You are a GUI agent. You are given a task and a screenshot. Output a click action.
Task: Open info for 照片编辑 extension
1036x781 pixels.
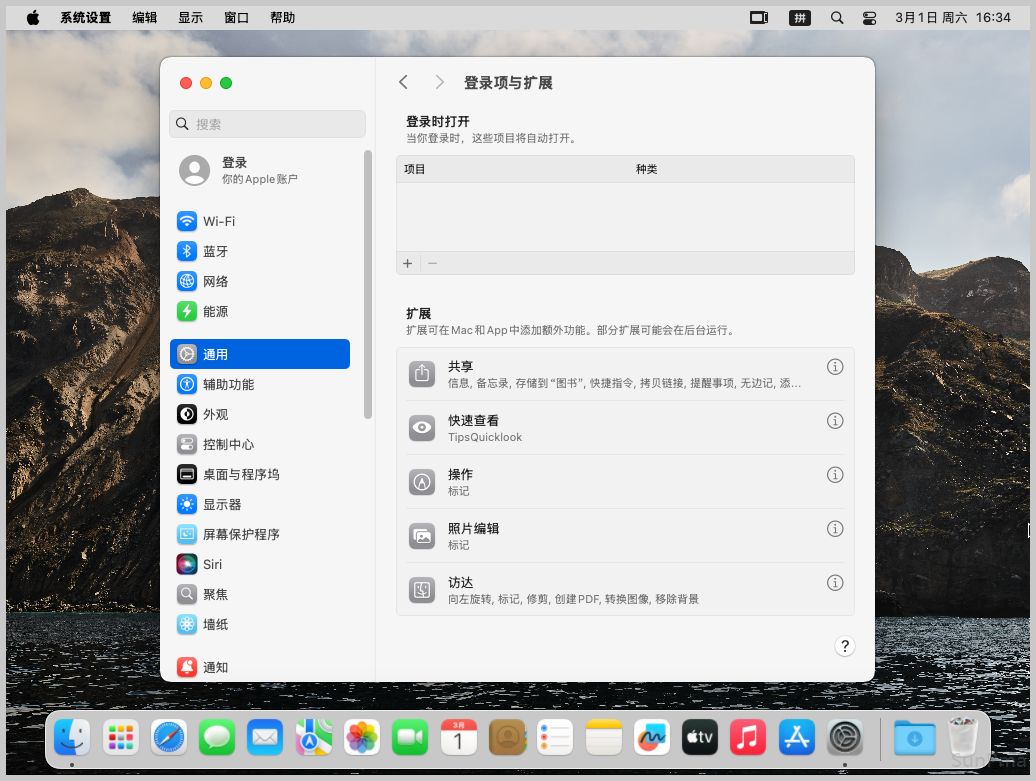pos(835,529)
